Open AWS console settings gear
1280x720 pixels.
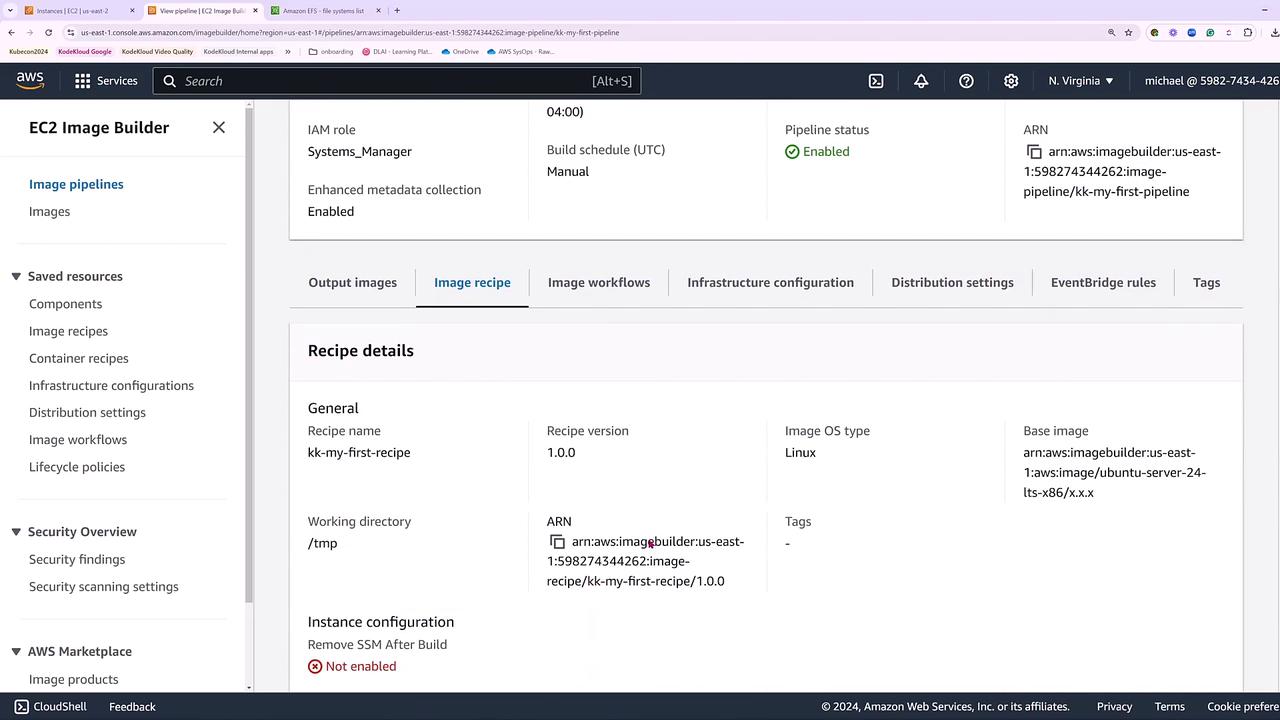[x=1011, y=81]
